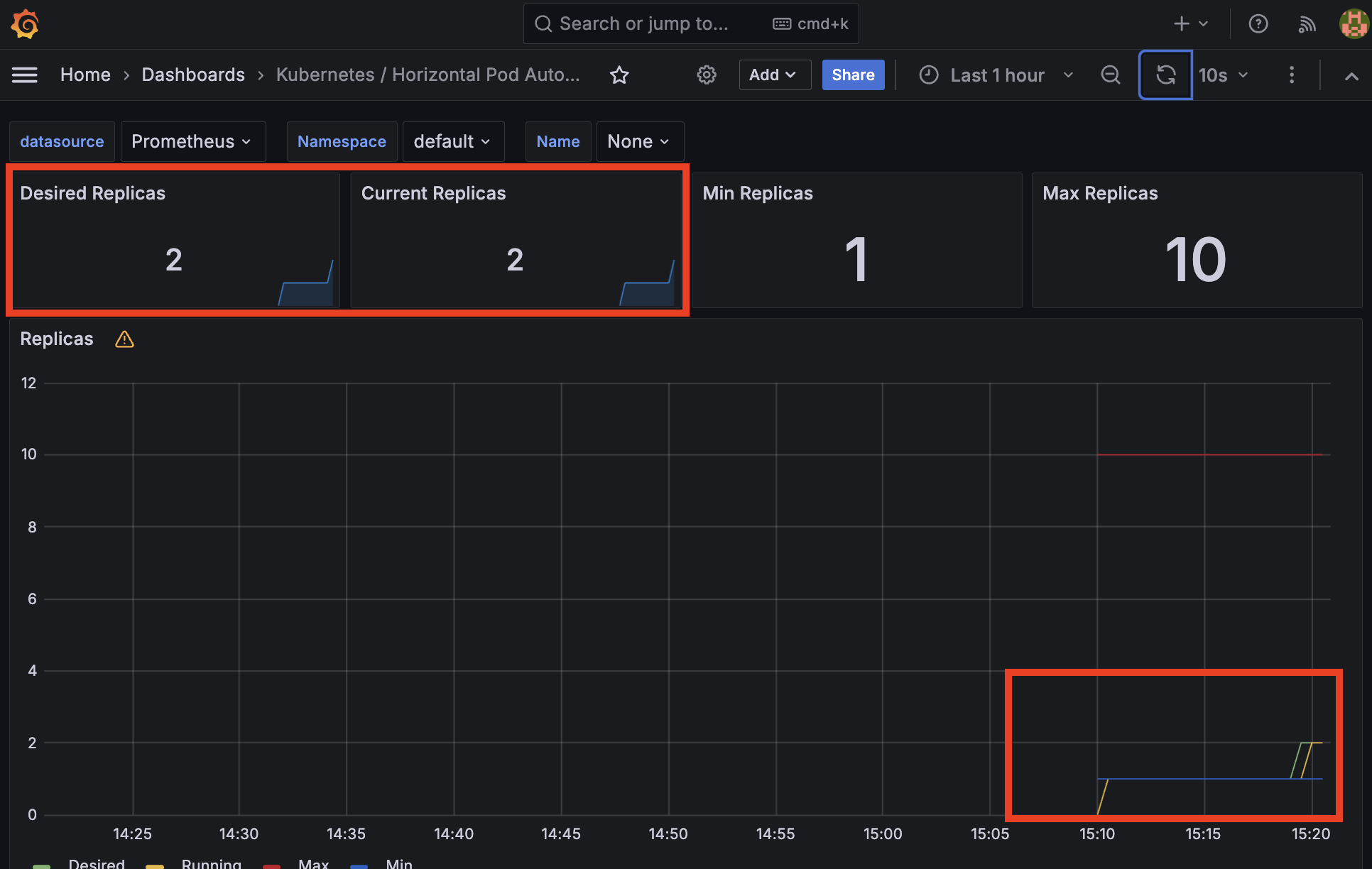The width and height of the screenshot is (1372, 869).
Task: Toggle the Max series in legend
Action: click(313, 863)
